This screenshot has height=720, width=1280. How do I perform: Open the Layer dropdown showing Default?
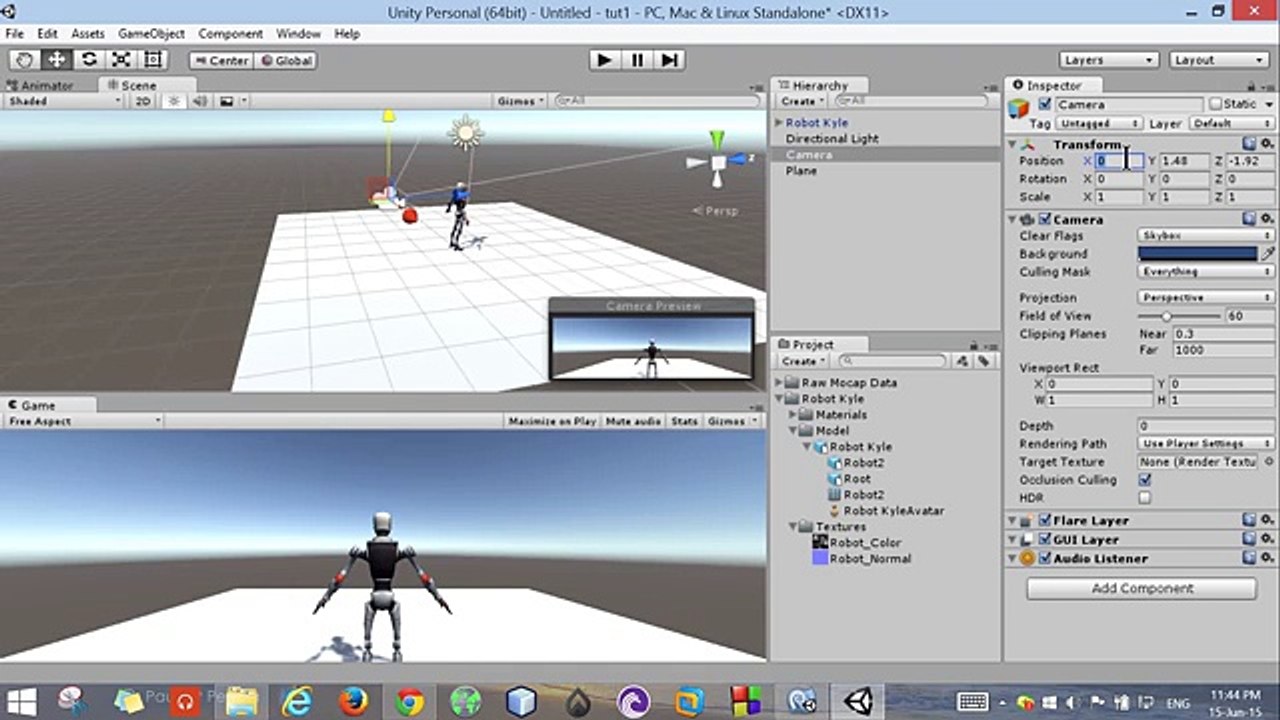click(1231, 123)
